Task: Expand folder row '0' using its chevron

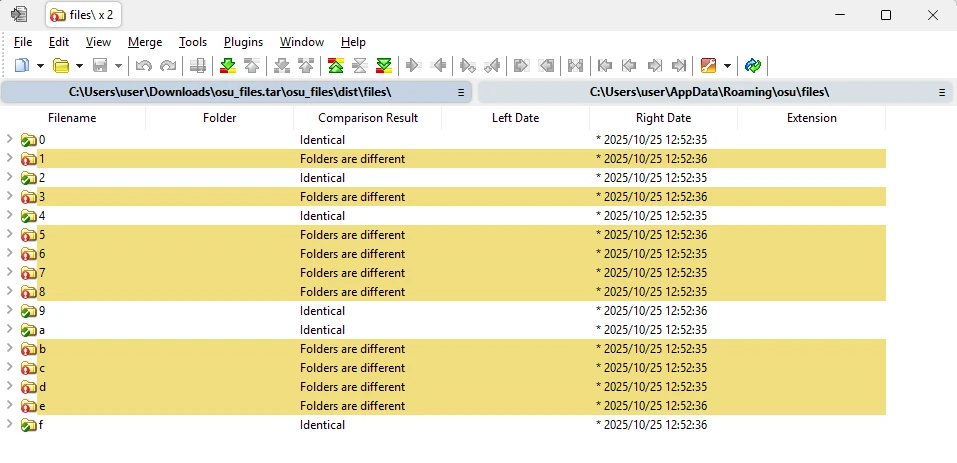Action: 9,140
